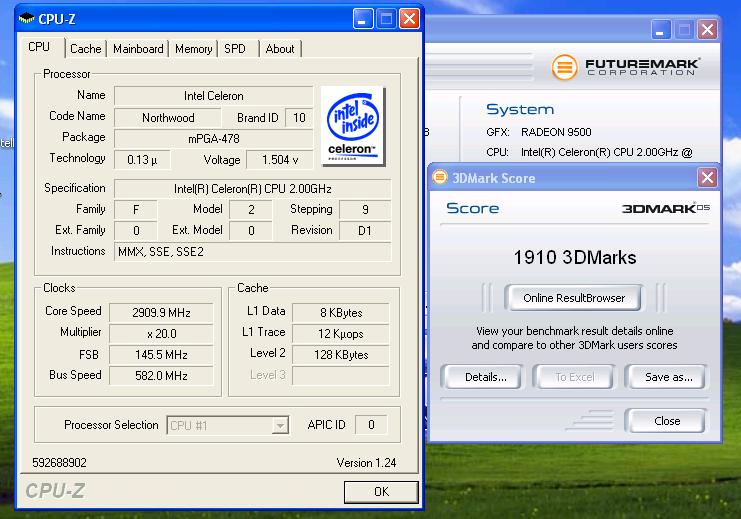Viewport: 741px width, 519px height.
Task: Click the number 592688902 in CPU-Z
Action: coord(60,463)
